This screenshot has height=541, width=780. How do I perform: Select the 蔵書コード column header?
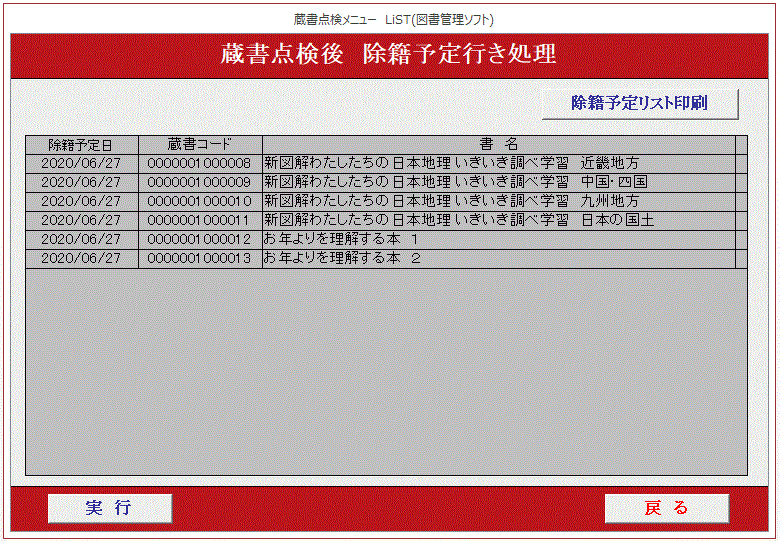200,145
